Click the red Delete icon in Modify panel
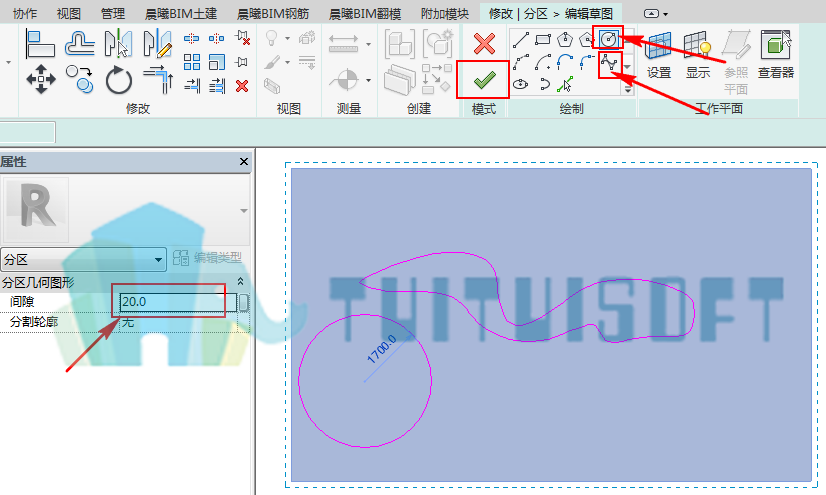The image size is (826, 495). point(242,86)
